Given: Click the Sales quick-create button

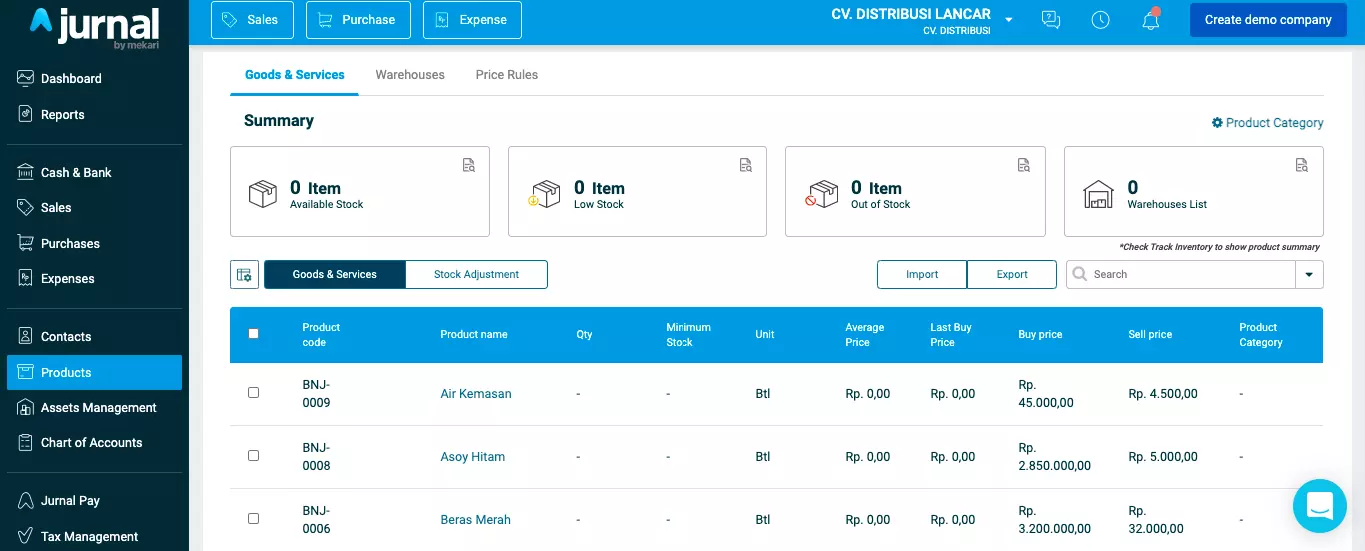Looking at the screenshot, I should click(x=251, y=20).
